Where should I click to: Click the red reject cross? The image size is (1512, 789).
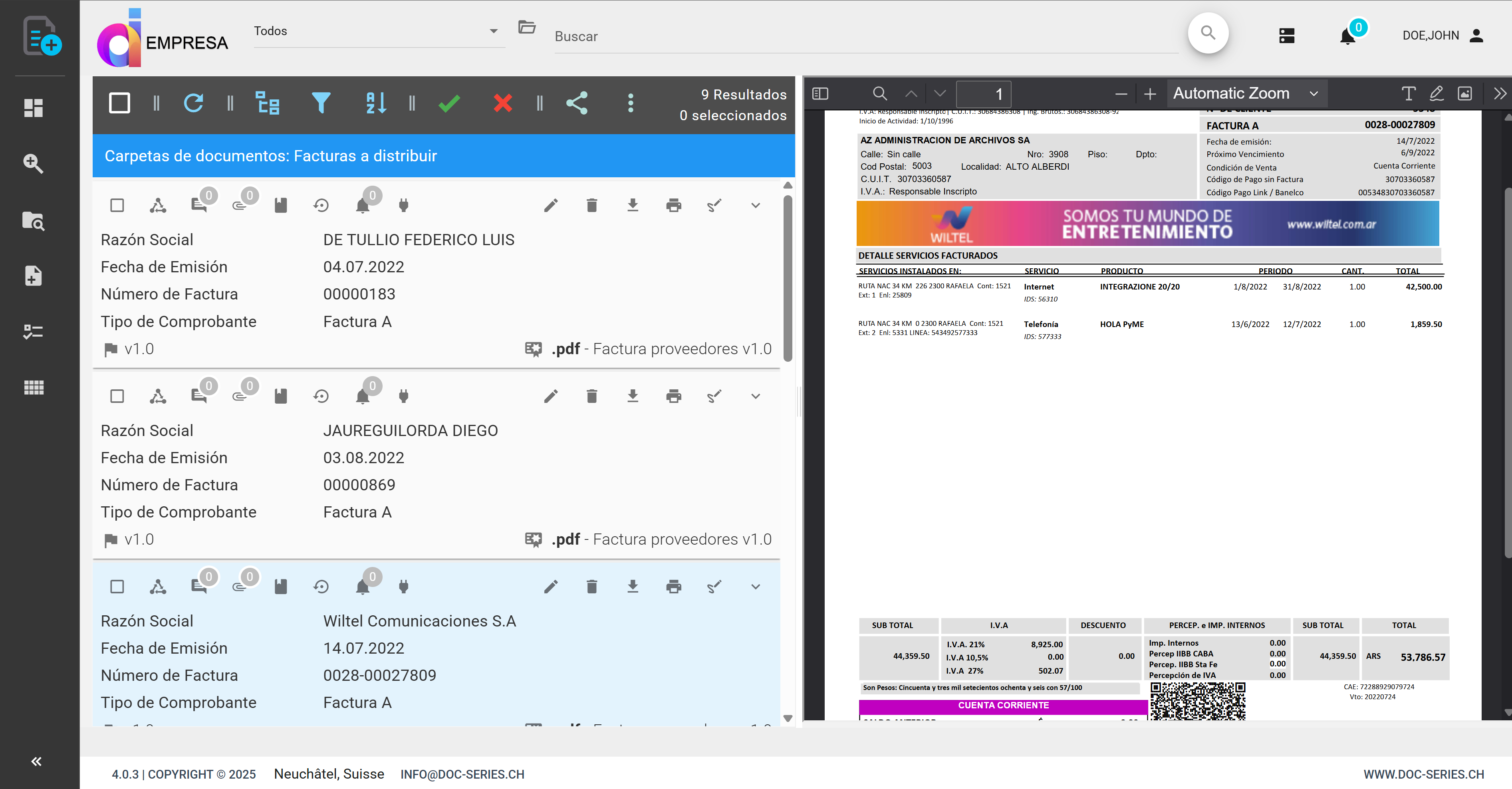click(503, 103)
